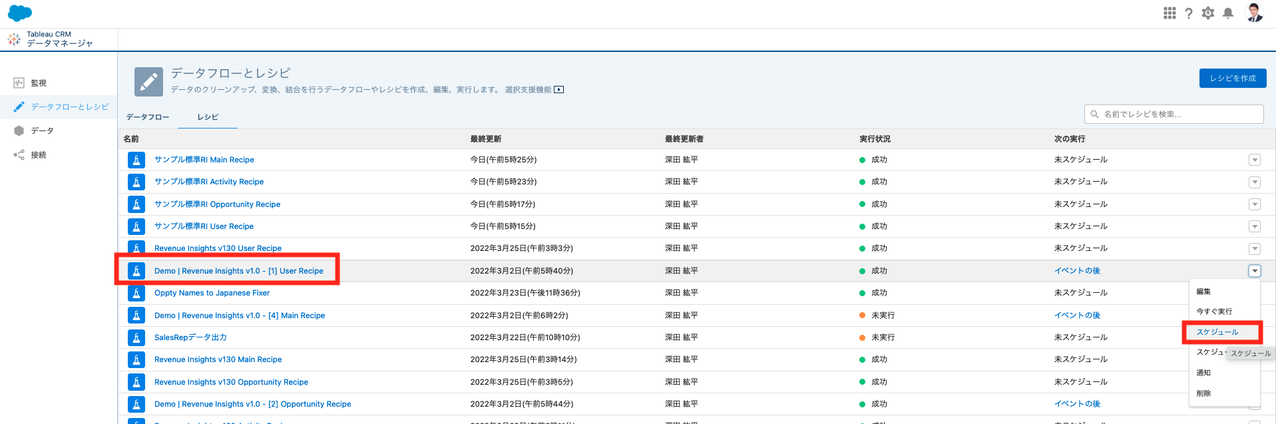
Task: Expand actions for Revenue Insights v130 User Recipe
Action: click(1255, 248)
